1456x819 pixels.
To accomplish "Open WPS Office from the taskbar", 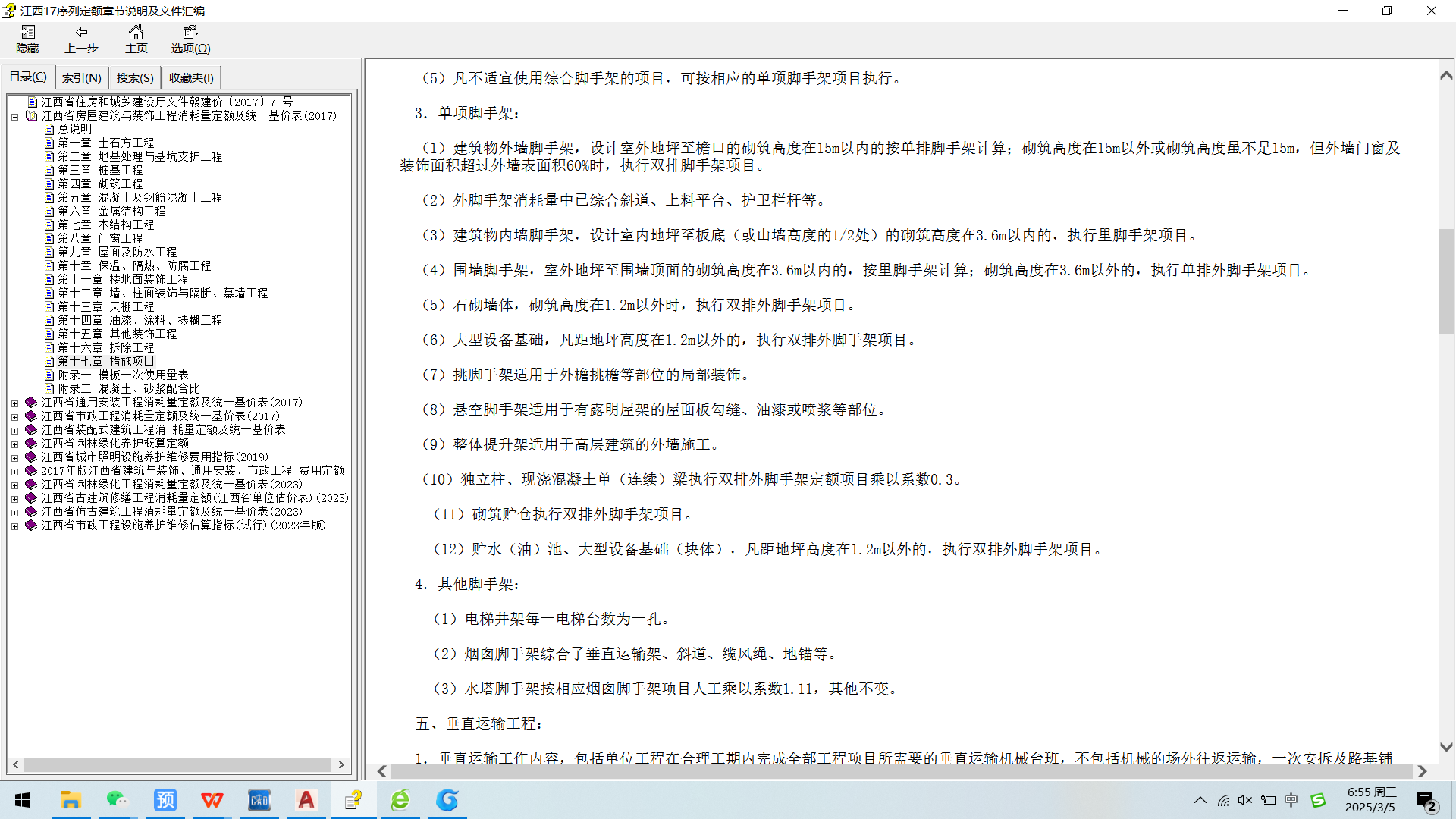I will [212, 800].
